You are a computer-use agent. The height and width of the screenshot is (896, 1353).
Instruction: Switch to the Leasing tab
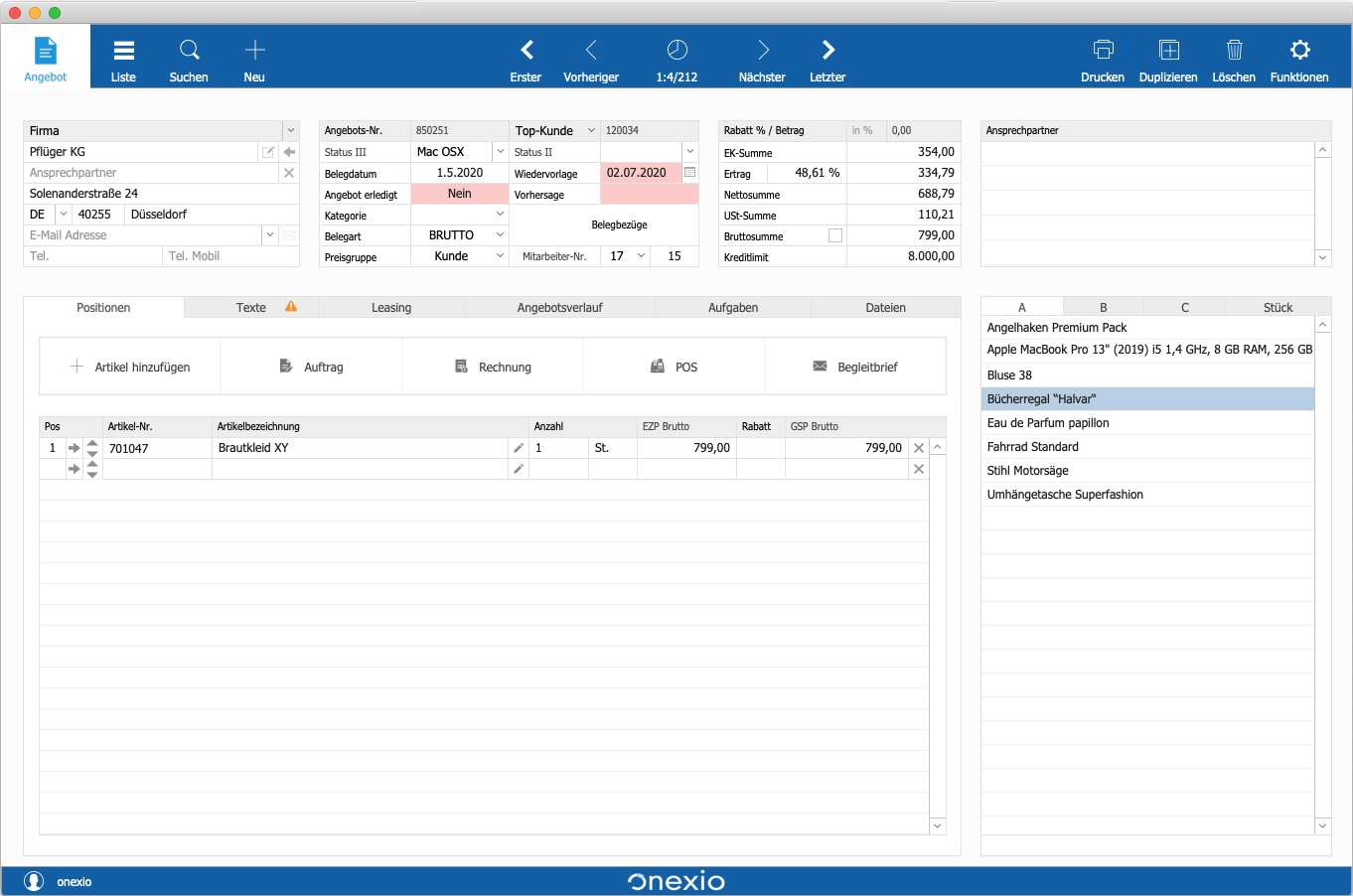[x=391, y=308]
